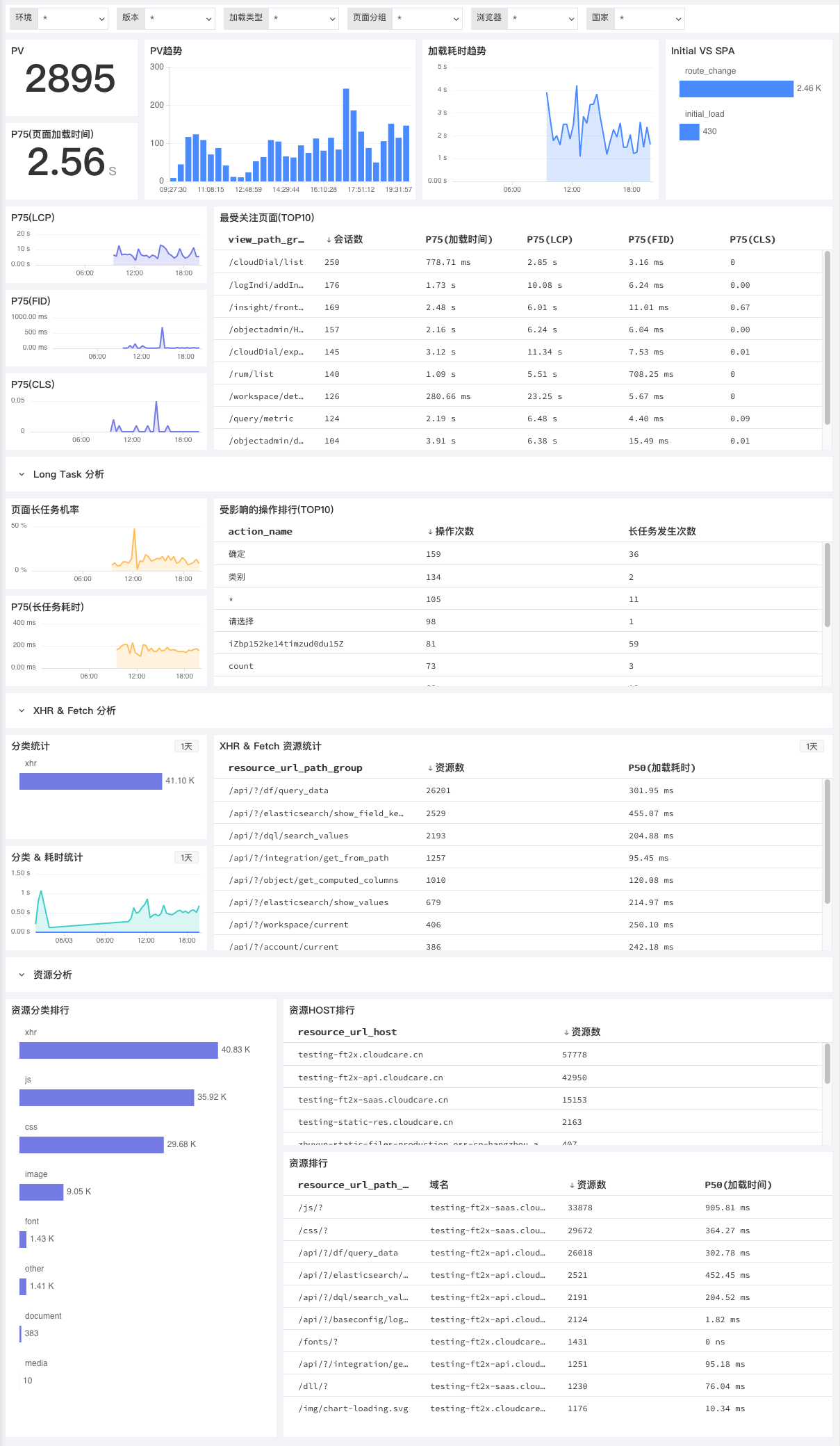Click the route_change blue bar
This screenshot has width=840, height=1446.
736,88
